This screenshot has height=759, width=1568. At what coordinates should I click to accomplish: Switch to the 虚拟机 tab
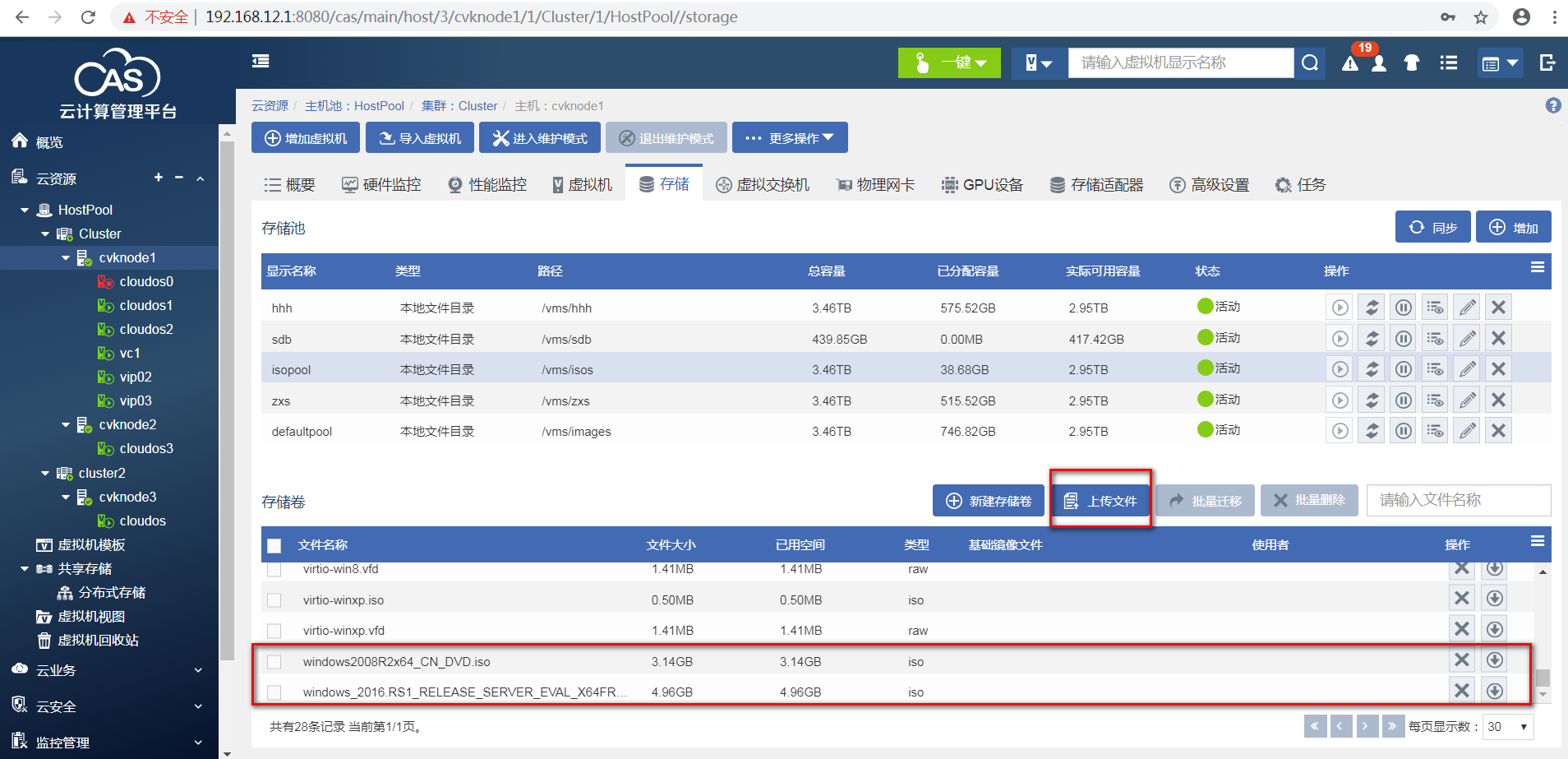pyautogui.click(x=582, y=185)
